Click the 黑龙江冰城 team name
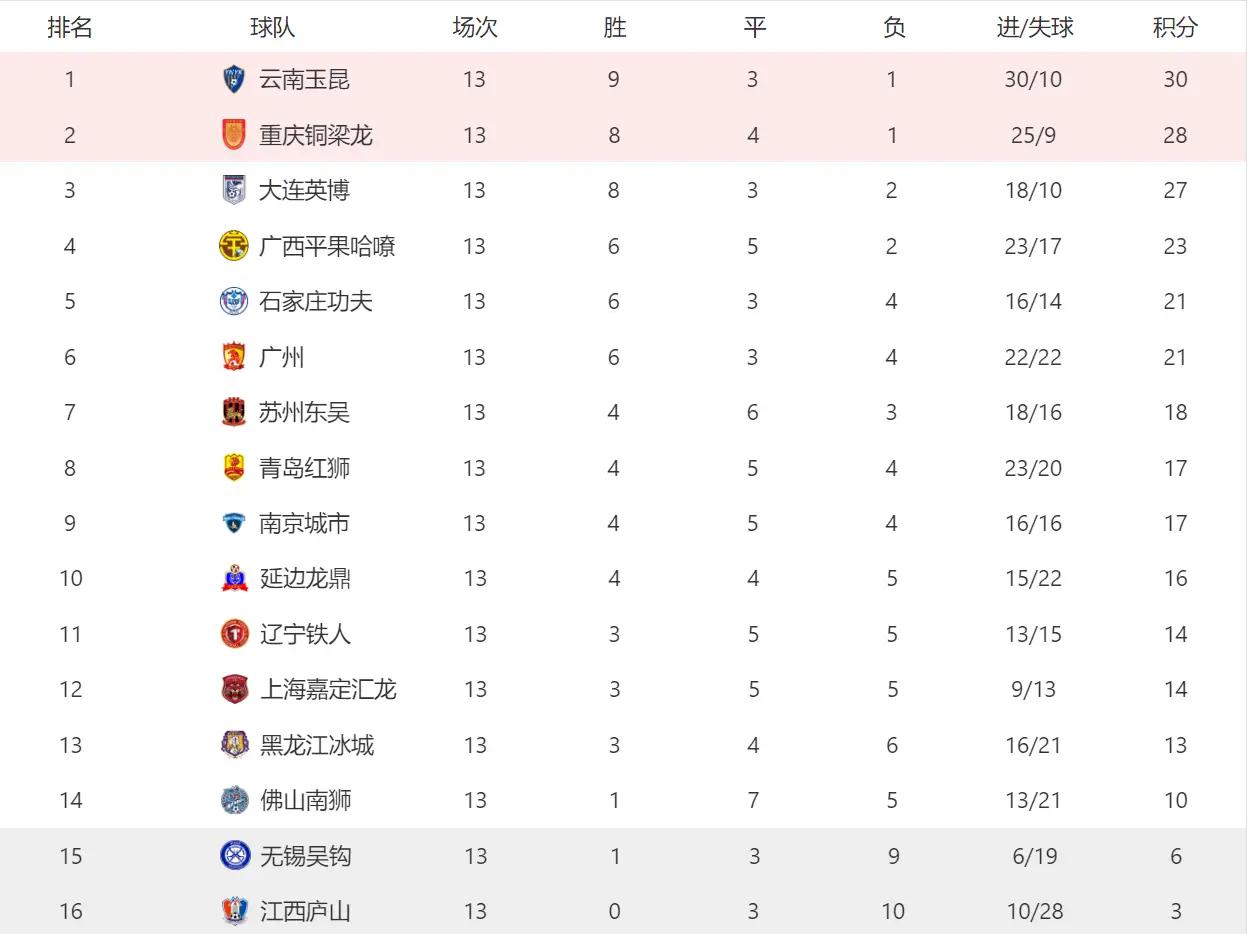This screenshot has height=934, width=1249. (x=317, y=745)
